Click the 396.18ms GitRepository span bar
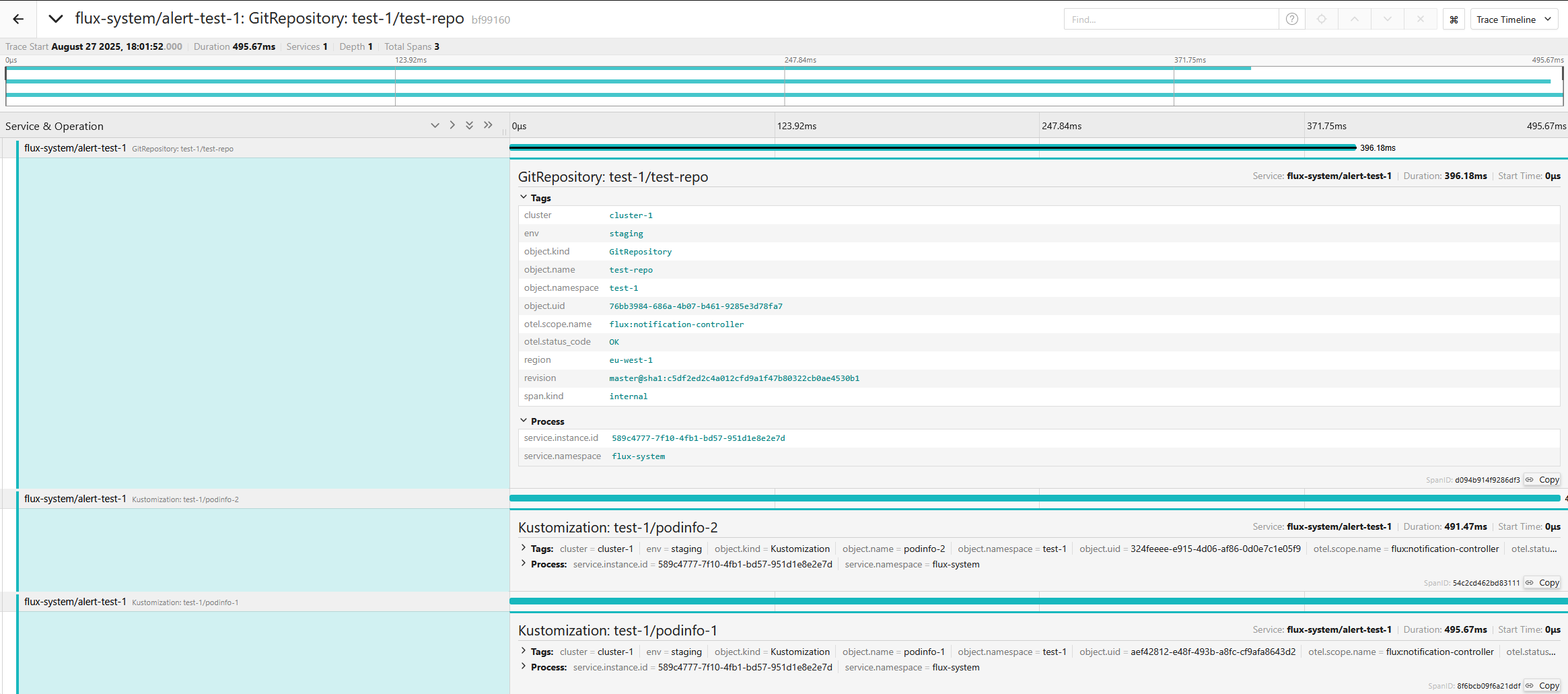The image size is (1568, 694). pos(932,147)
